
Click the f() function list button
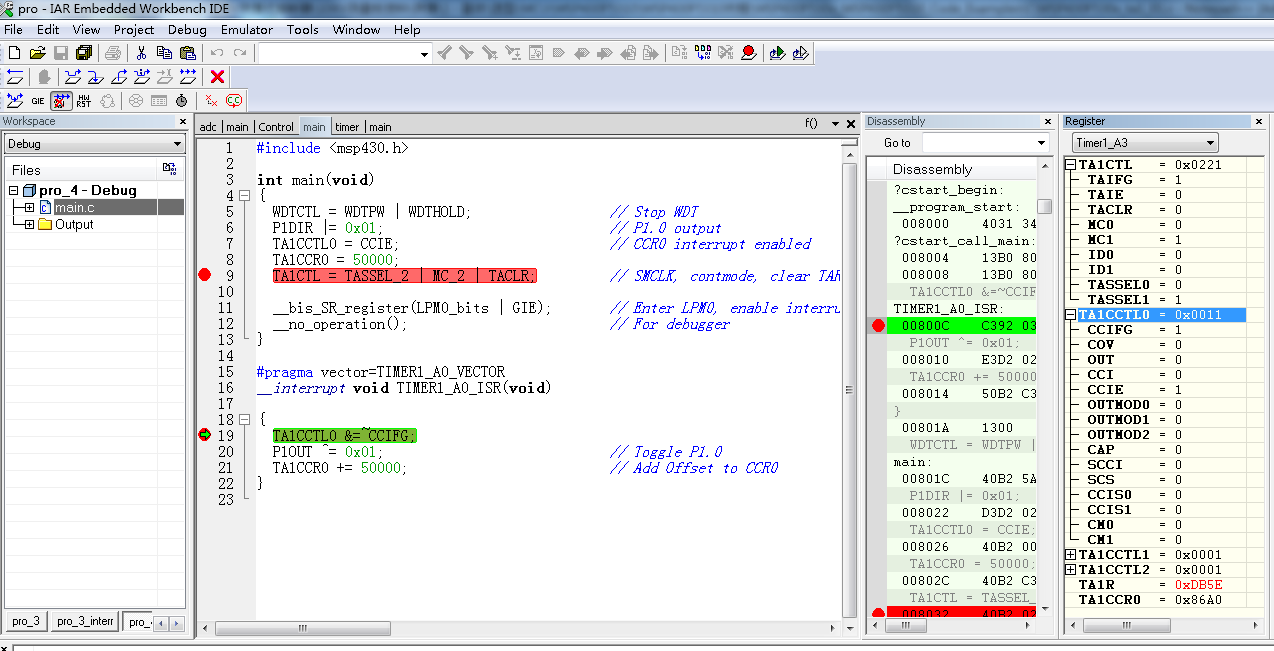[811, 124]
